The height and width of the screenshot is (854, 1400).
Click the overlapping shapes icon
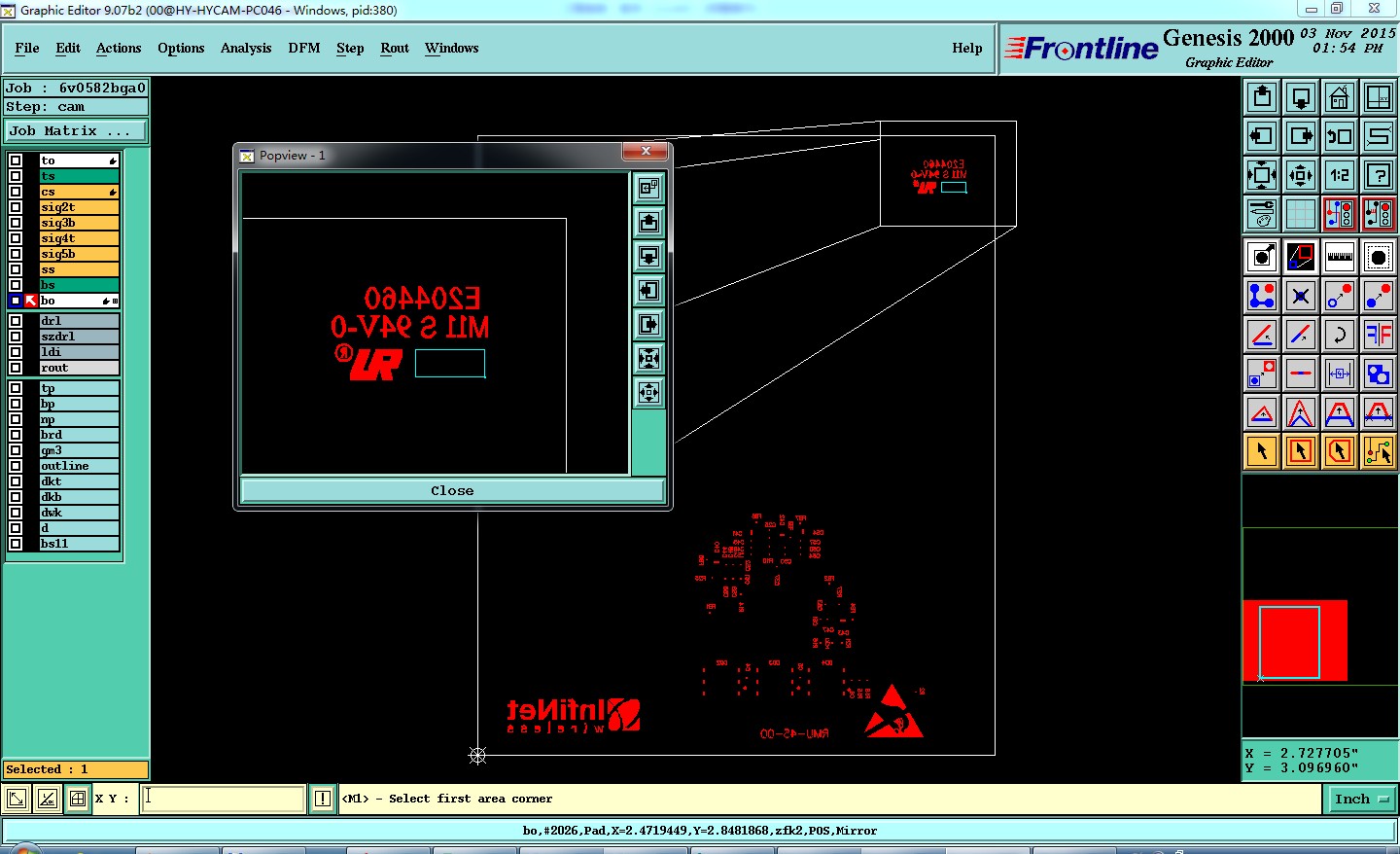coord(1379,374)
